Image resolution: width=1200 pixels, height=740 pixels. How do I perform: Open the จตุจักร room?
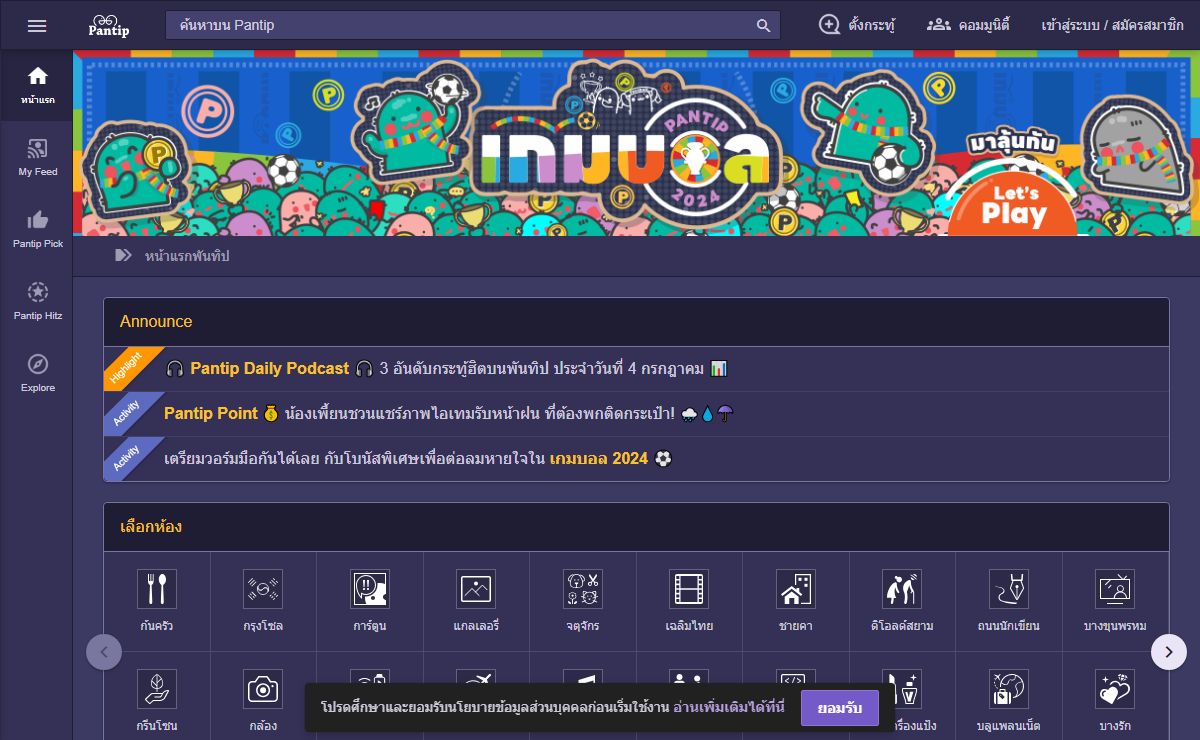tap(582, 601)
